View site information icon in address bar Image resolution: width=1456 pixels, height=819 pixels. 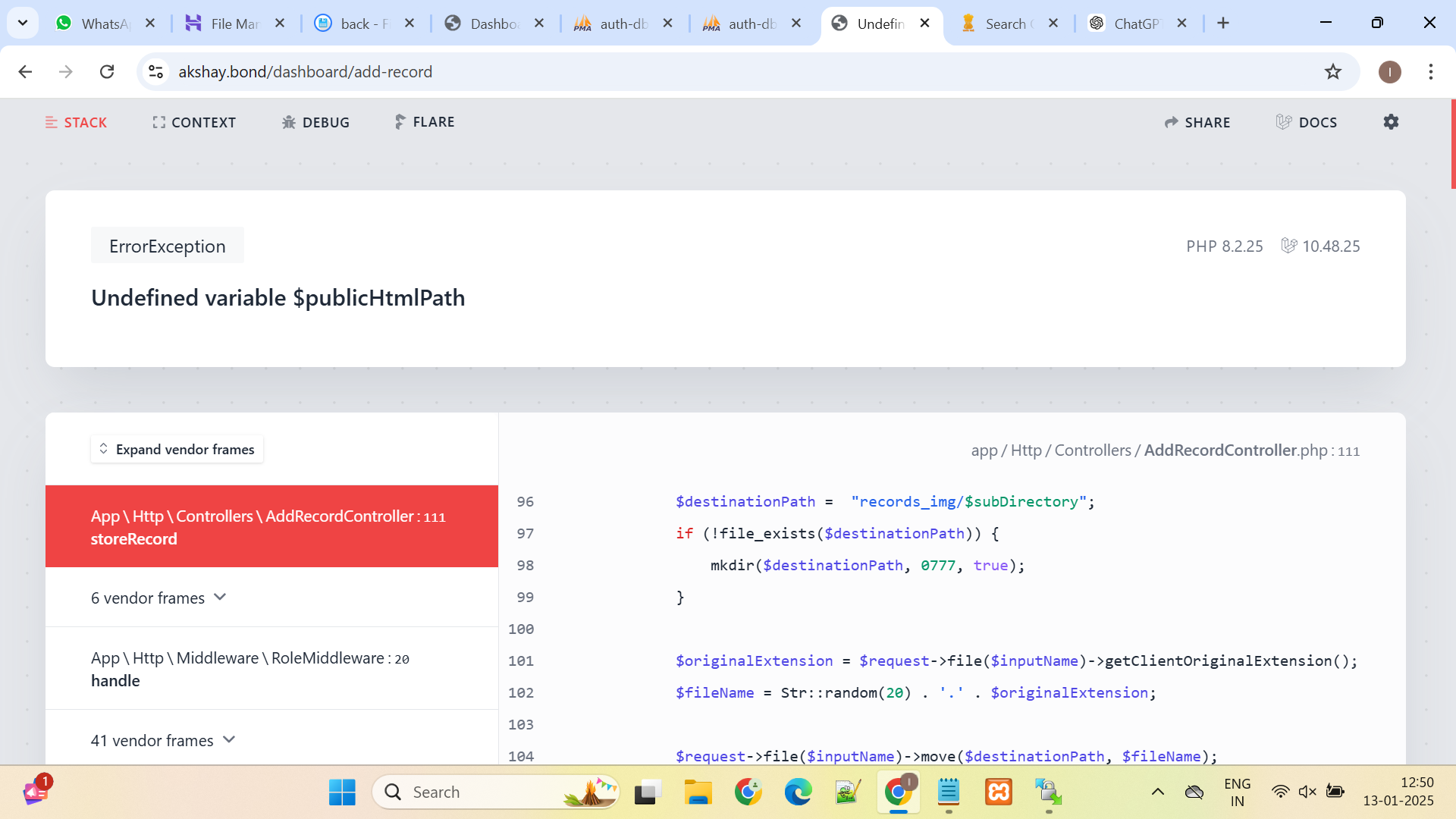[155, 71]
